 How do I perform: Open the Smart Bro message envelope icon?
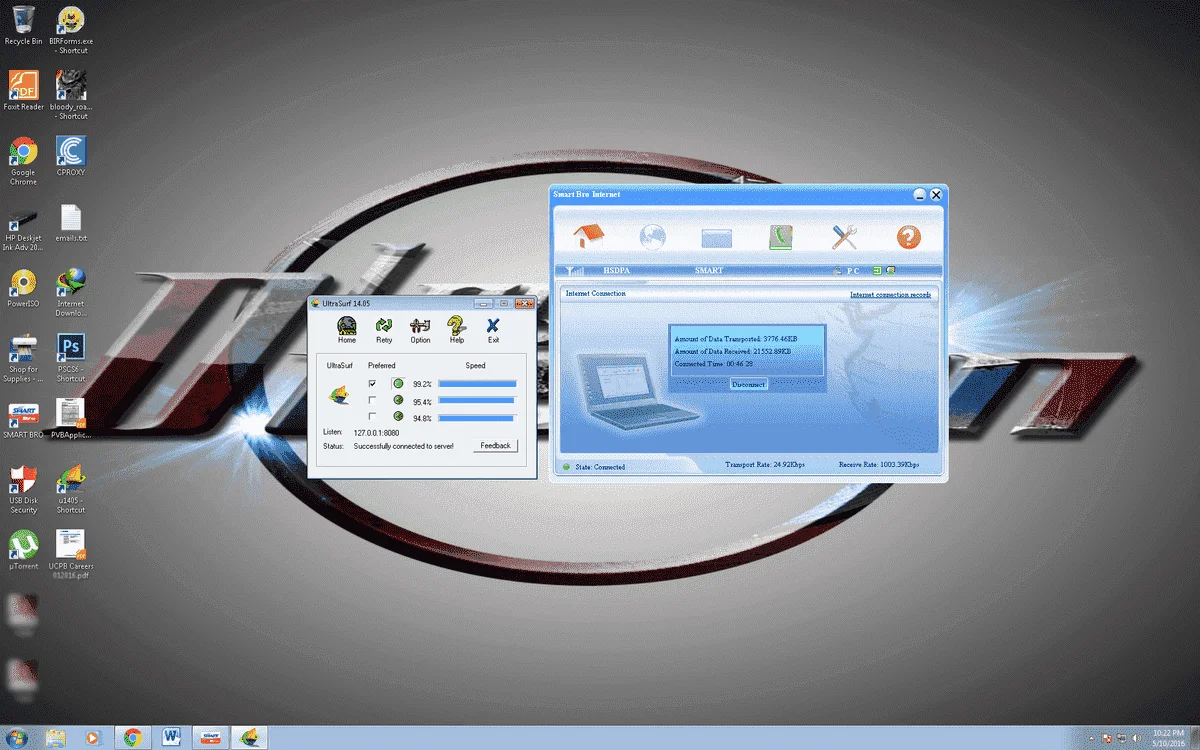(716, 238)
